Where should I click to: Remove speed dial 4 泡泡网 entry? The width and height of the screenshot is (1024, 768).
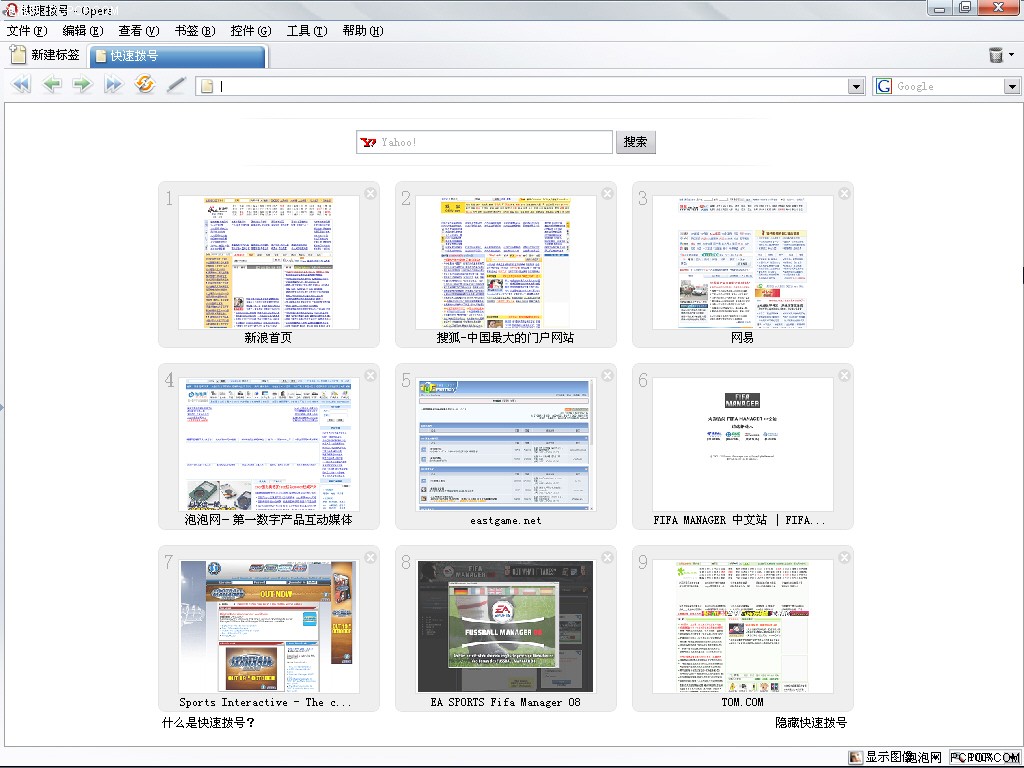[x=370, y=376]
